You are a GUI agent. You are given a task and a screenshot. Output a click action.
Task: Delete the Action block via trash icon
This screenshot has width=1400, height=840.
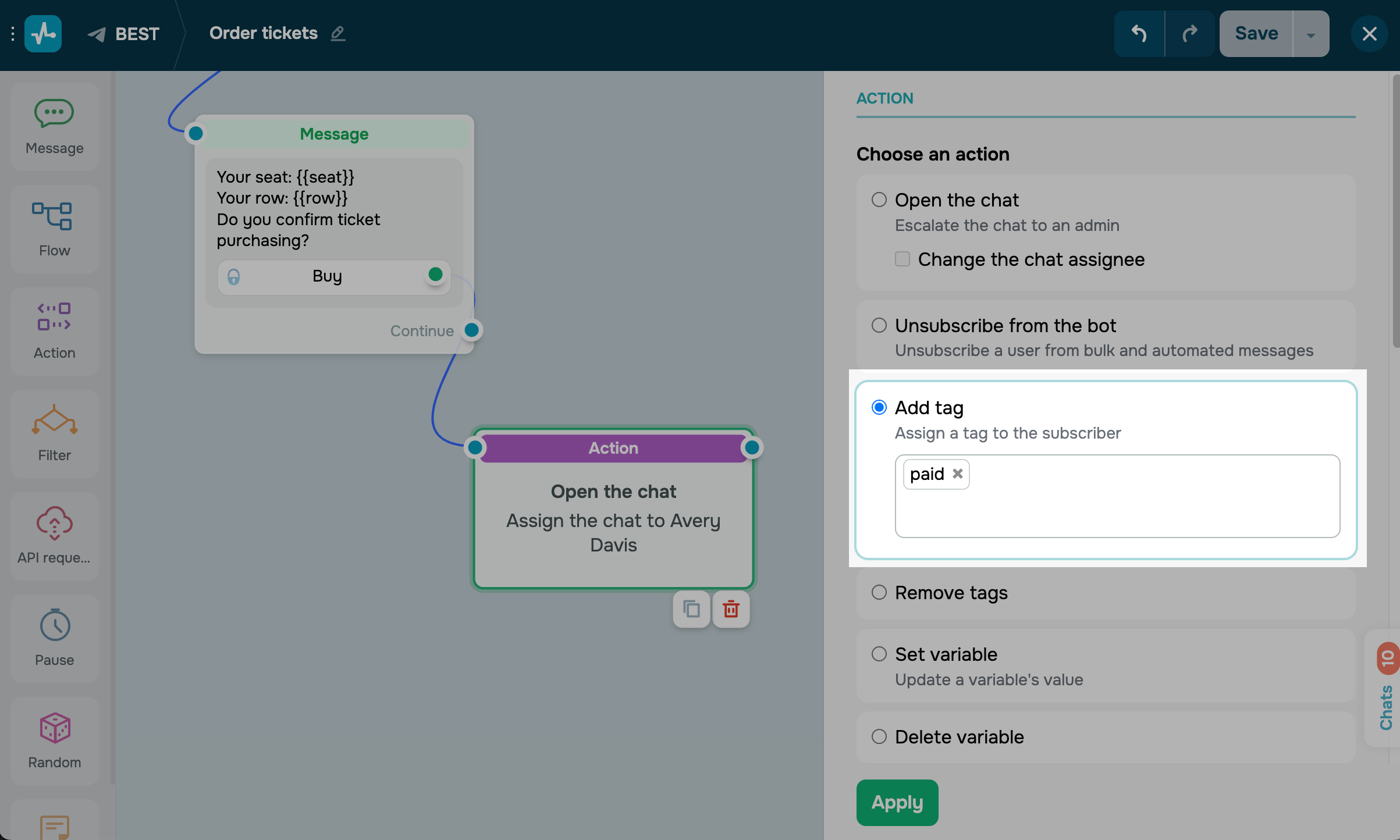coord(731,609)
